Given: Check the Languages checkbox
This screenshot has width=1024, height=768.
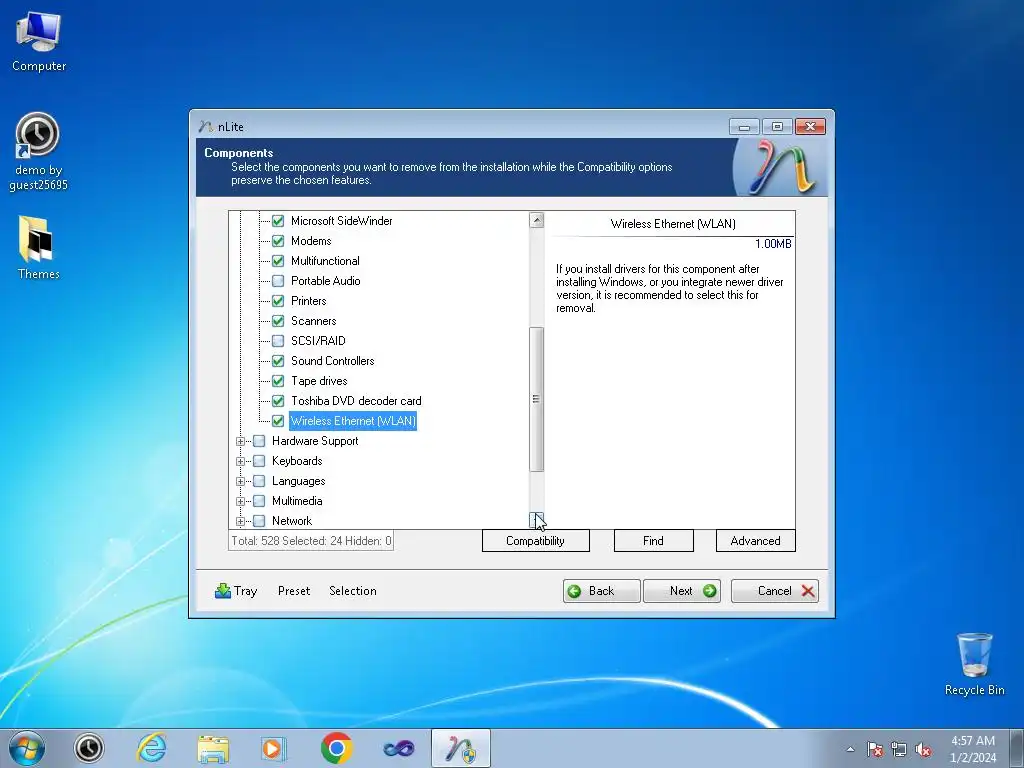Looking at the screenshot, I should coord(259,481).
